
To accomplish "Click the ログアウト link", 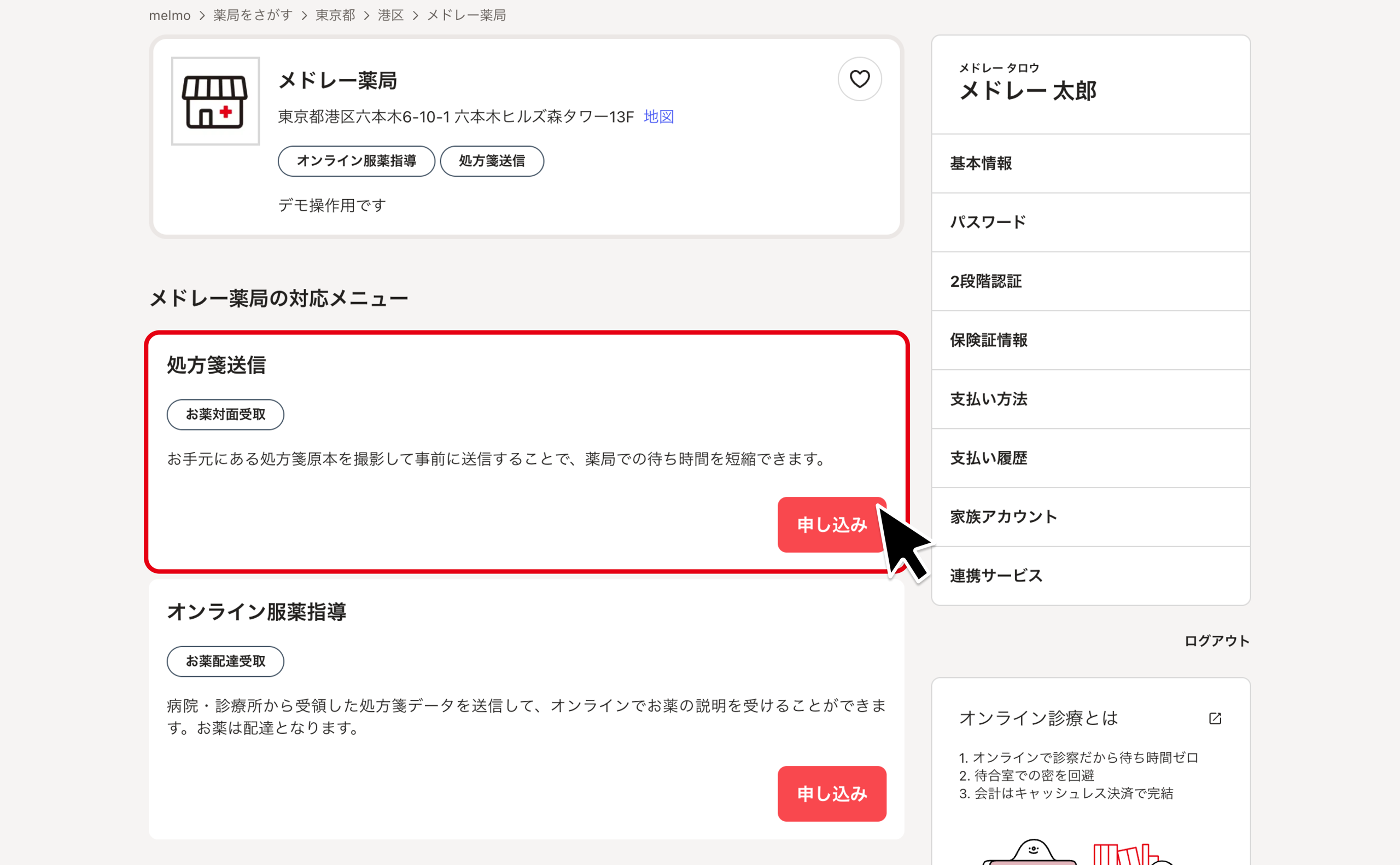I will [x=1216, y=641].
